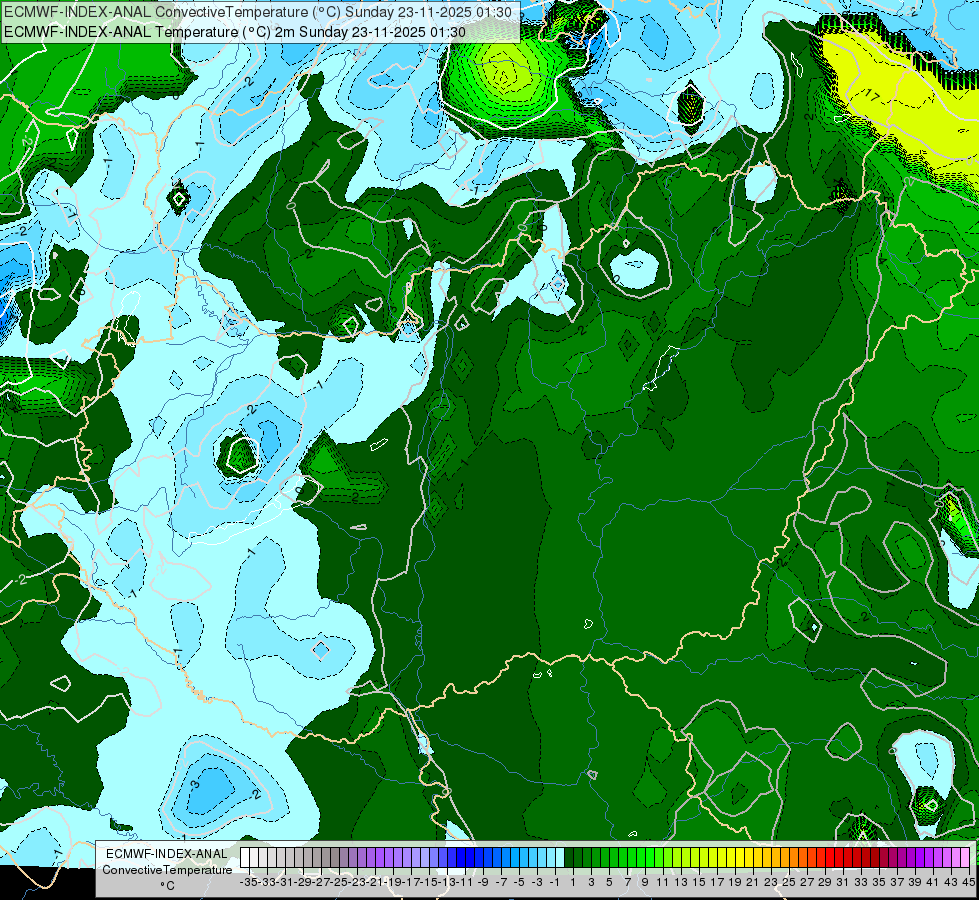The image size is (979, 900).
Task: Click the 45 legend scale value
Action: click(968, 883)
